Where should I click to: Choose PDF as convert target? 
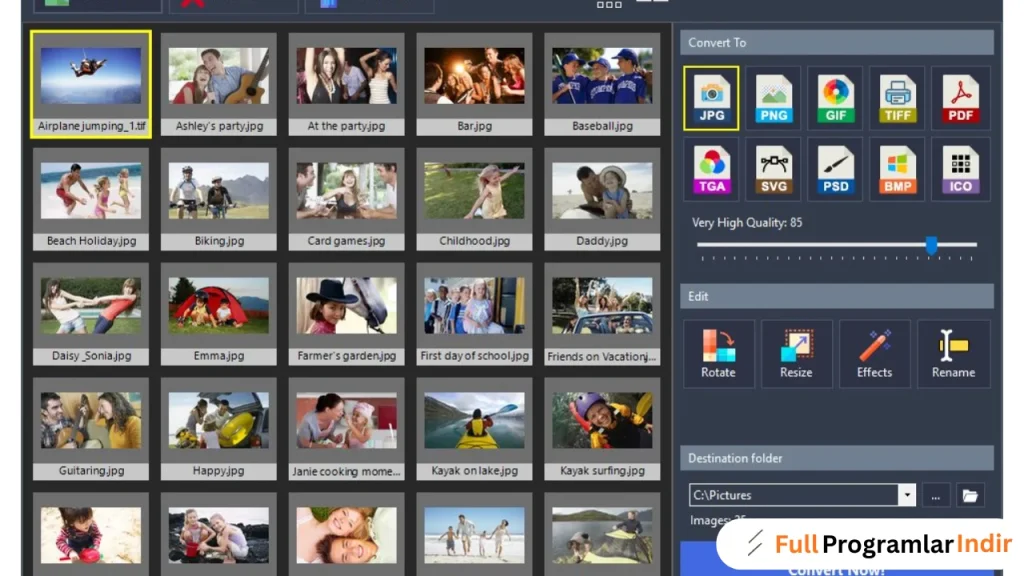click(x=961, y=98)
